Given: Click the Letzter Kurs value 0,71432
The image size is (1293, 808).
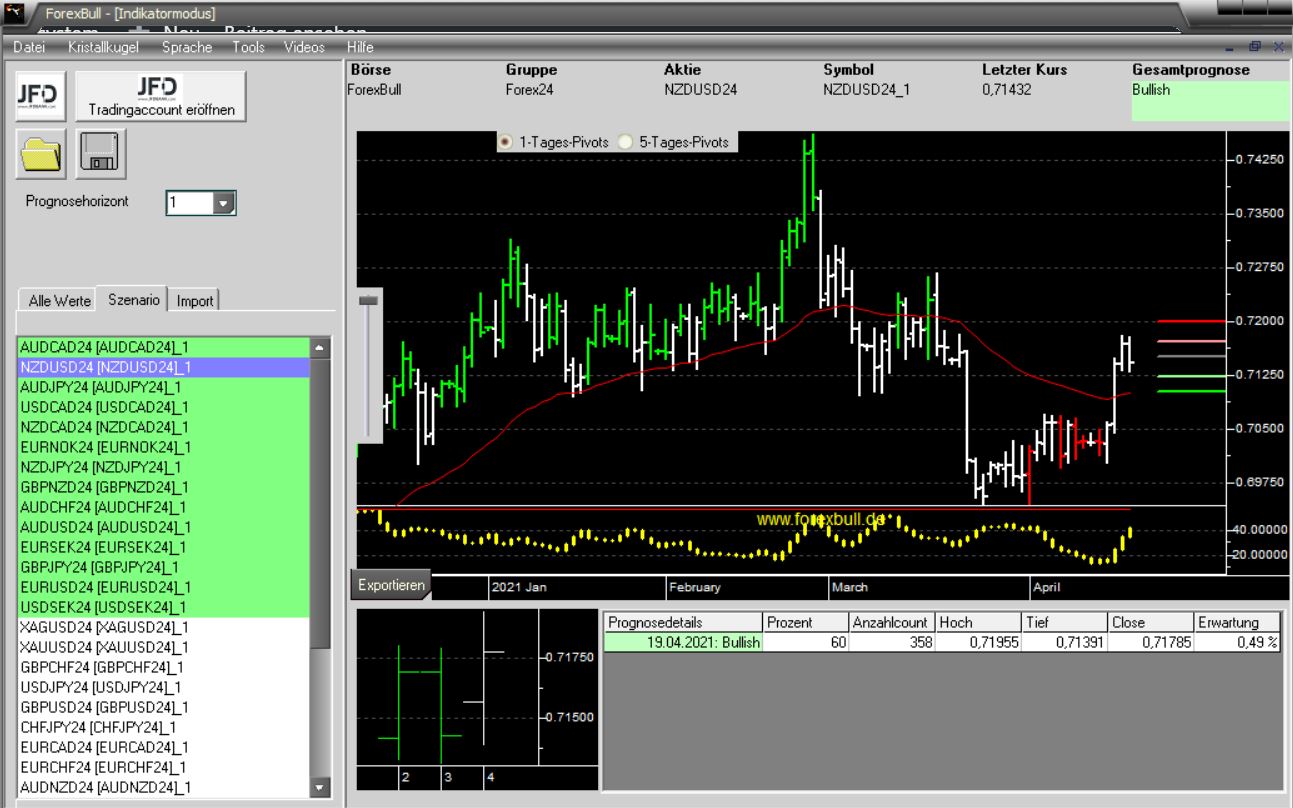Looking at the screenshot, I should tap(1007, 89).
